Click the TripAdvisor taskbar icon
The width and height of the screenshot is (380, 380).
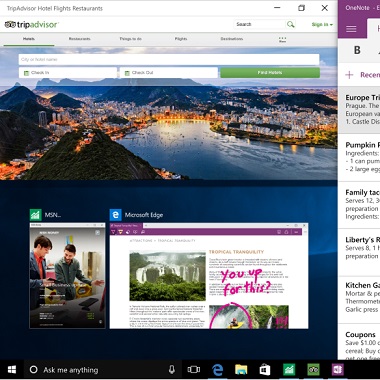pyautogui.click(x=313, y=370)
